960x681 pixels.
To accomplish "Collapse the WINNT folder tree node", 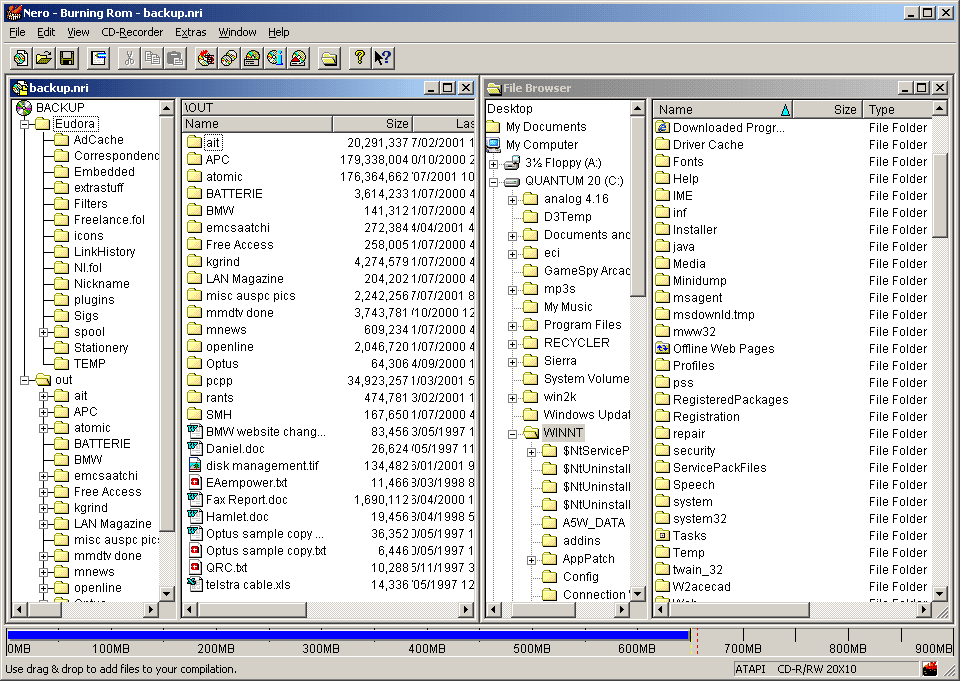I will 512,433.
